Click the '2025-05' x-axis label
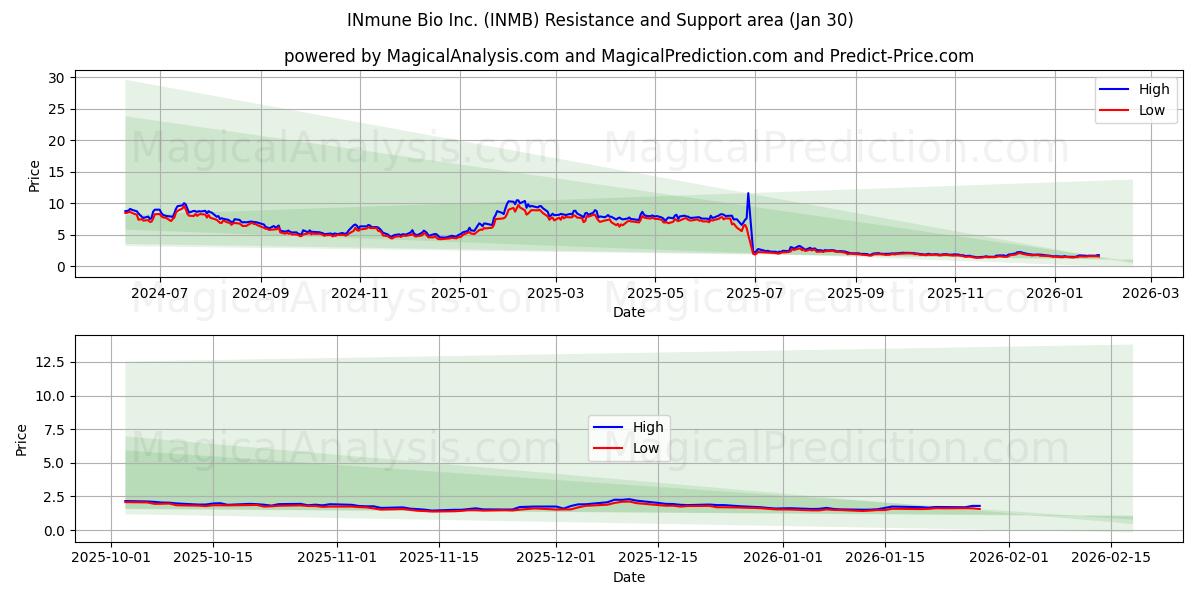 [x=655, y=293]
